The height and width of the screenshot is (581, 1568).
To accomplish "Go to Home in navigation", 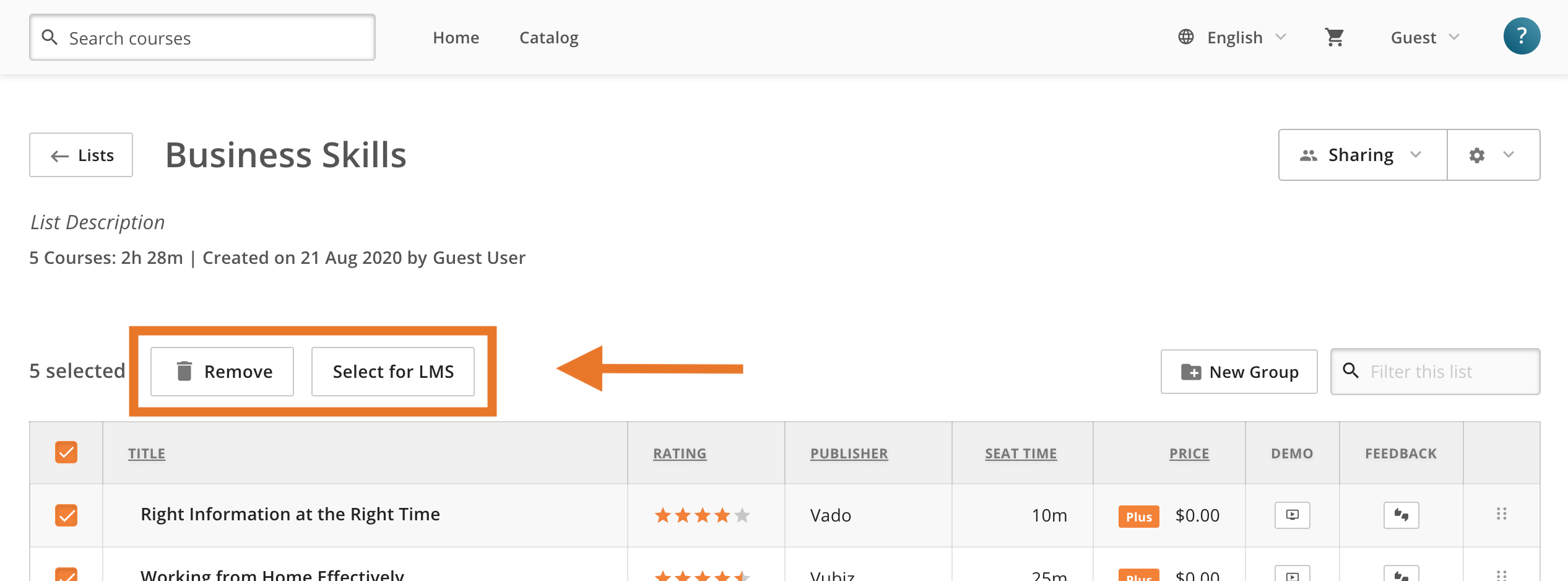I will point(456,37).
